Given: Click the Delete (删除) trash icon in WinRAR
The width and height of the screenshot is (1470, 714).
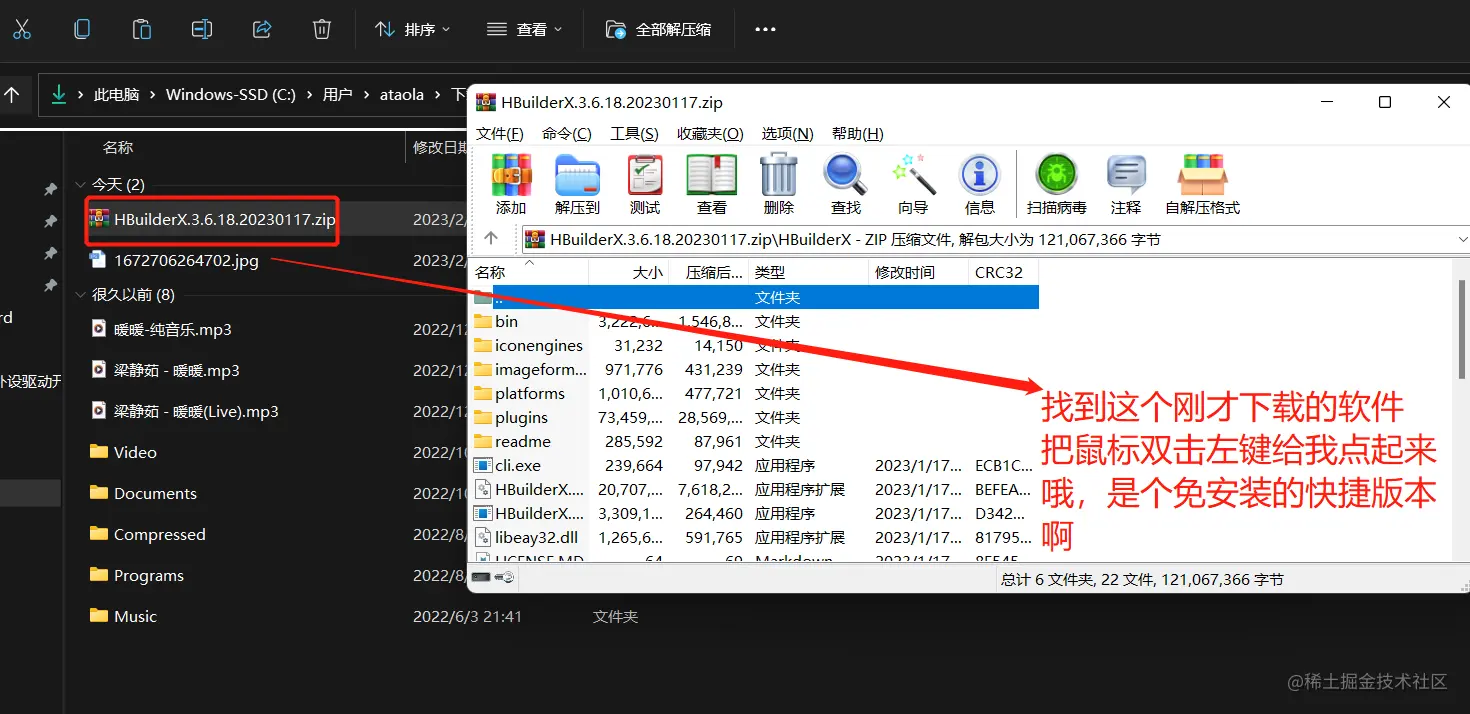Looking at the screenshot, I should (779, 184).
